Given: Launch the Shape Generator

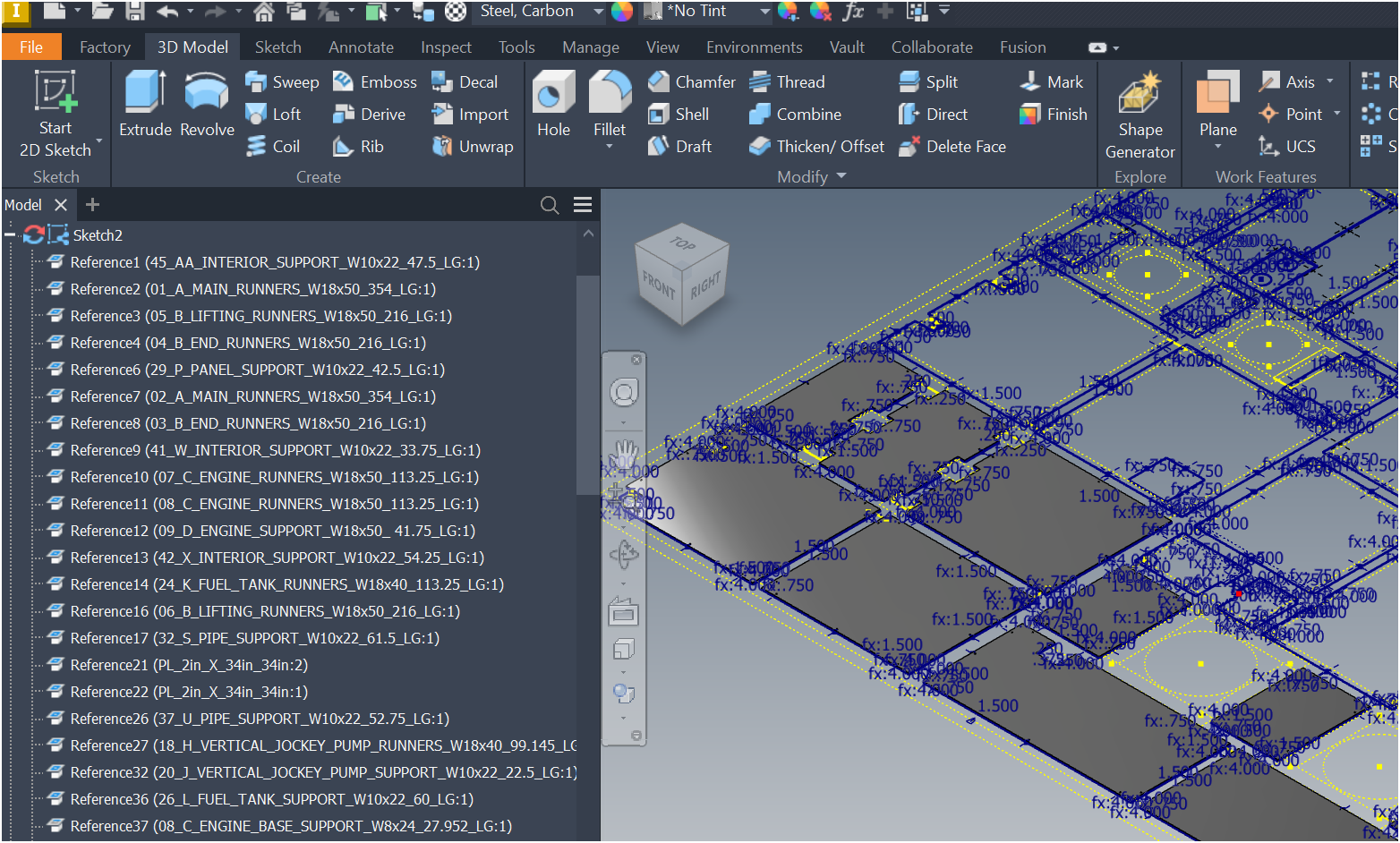Looking at the screenshot, I should click(1139, 112).
